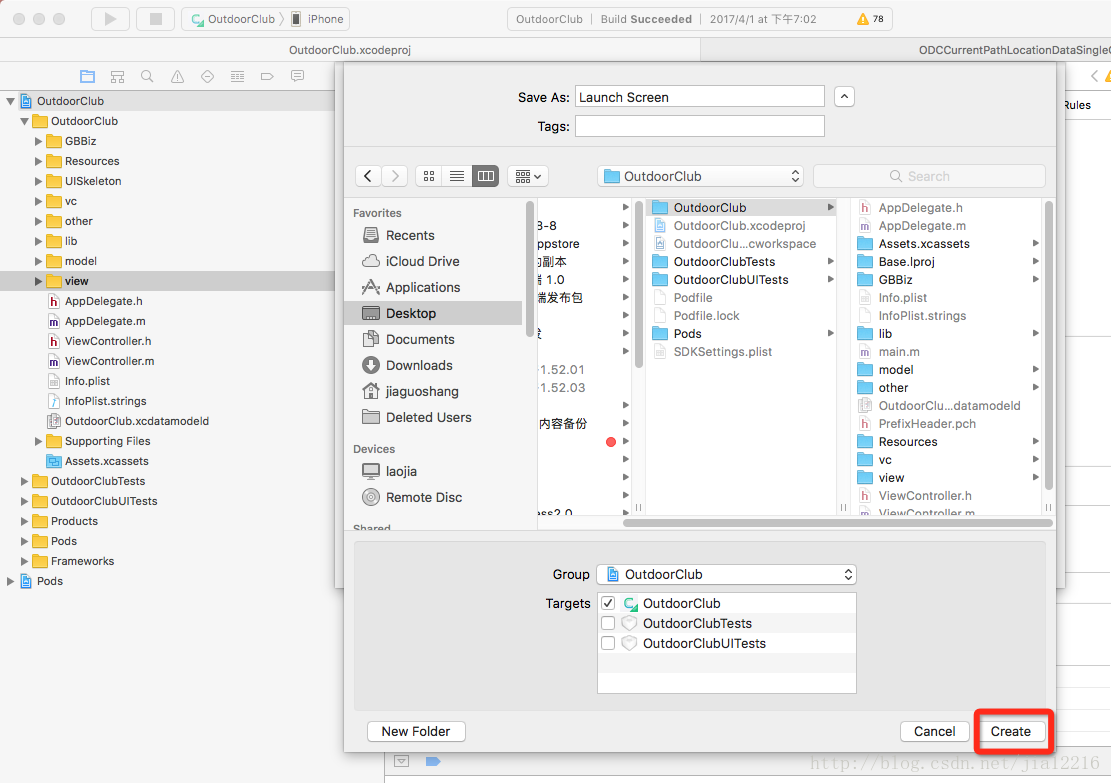Expand the Supporting Files group
Screen dimensions: 1111x783
tap(38, 441)
